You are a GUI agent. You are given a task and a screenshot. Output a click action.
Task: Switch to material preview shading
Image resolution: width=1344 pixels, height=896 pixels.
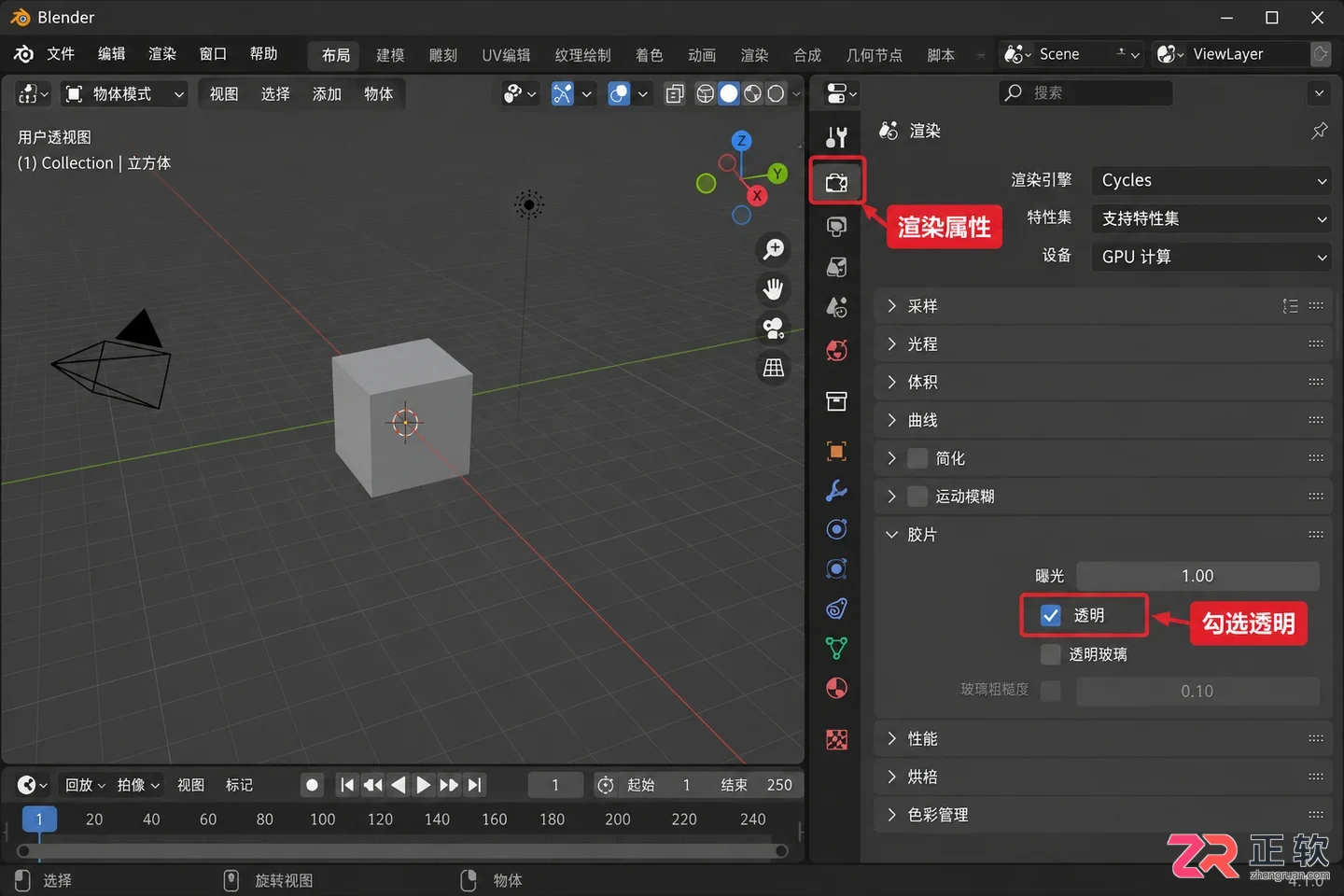point(752,93)
